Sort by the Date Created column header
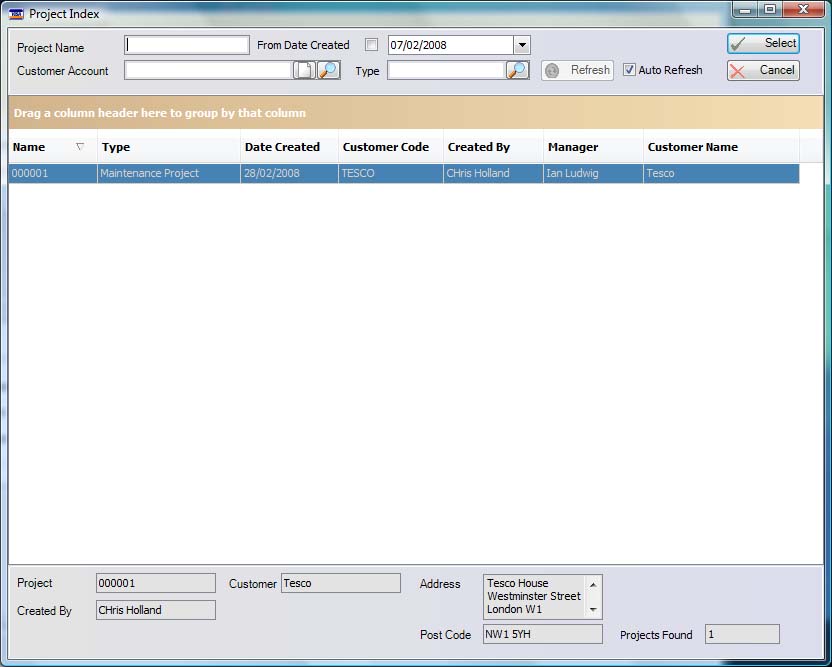Image resolution: width=832 pixels, height=667 pixels. pyautogui.click(x=283, y=147)
